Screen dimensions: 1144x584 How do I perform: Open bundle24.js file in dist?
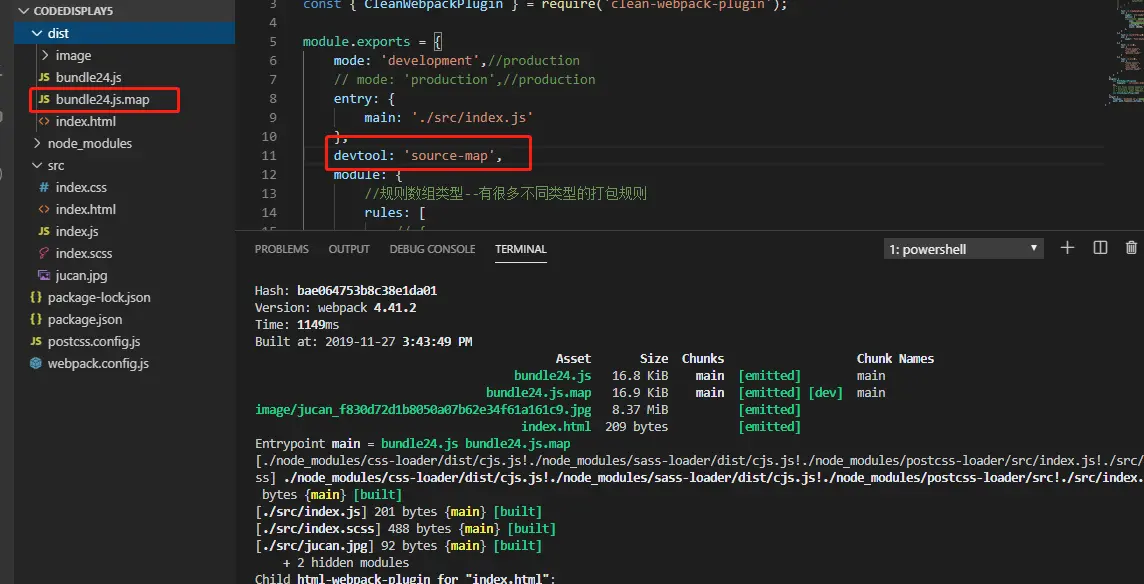(88, 77)
